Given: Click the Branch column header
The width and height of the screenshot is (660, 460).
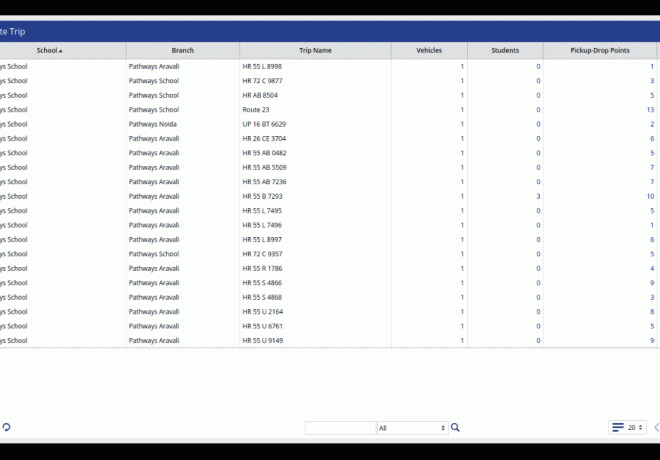Looking at the screenshot, I should [182, 50].
